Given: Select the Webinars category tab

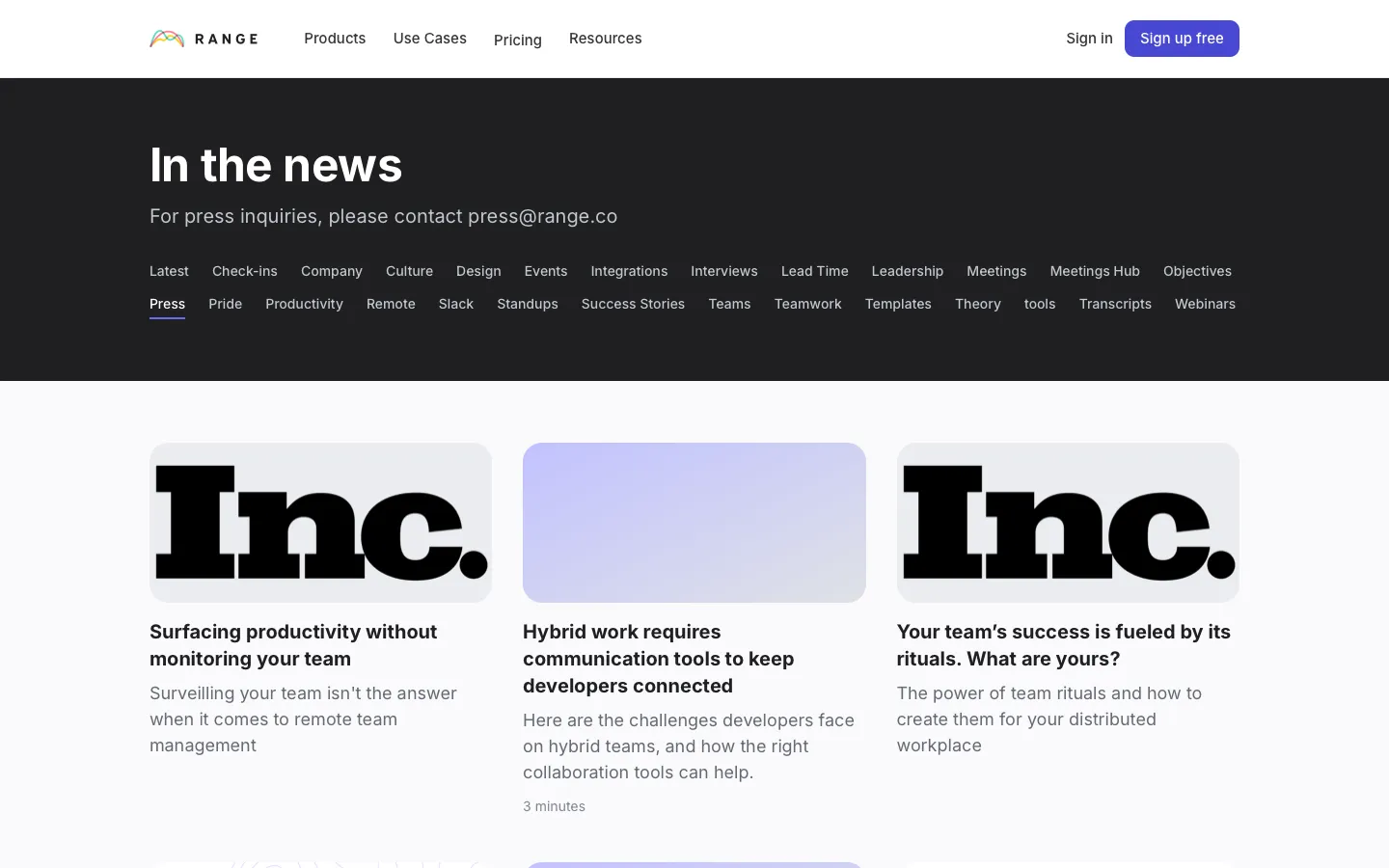Looking at the screenshot, I should pos(1205,304).
